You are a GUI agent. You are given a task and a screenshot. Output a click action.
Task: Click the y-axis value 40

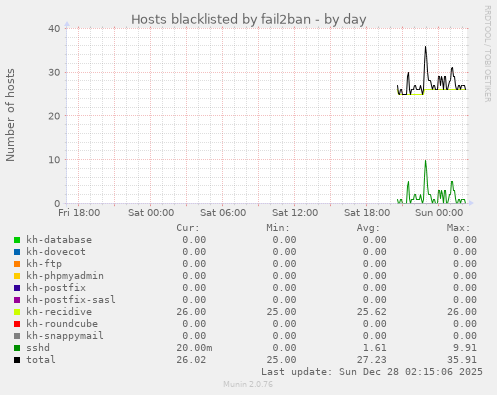click(x=54, y=29)
